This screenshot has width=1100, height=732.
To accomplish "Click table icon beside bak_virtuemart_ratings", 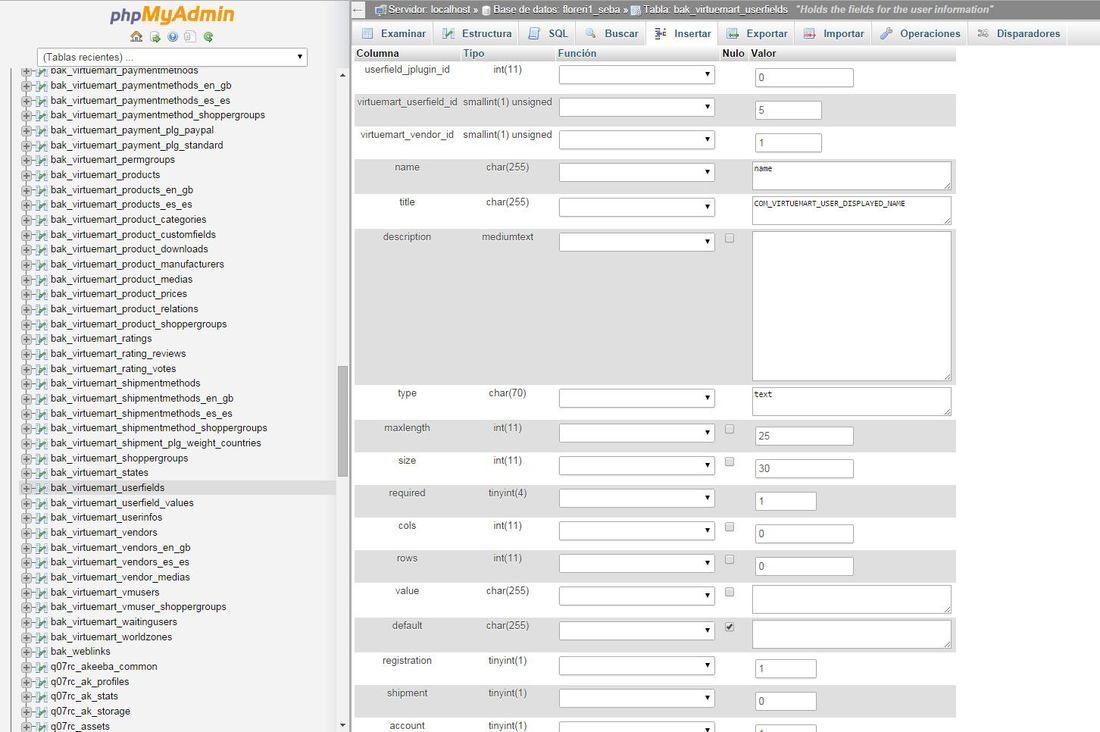I will [x=41, y=339].
